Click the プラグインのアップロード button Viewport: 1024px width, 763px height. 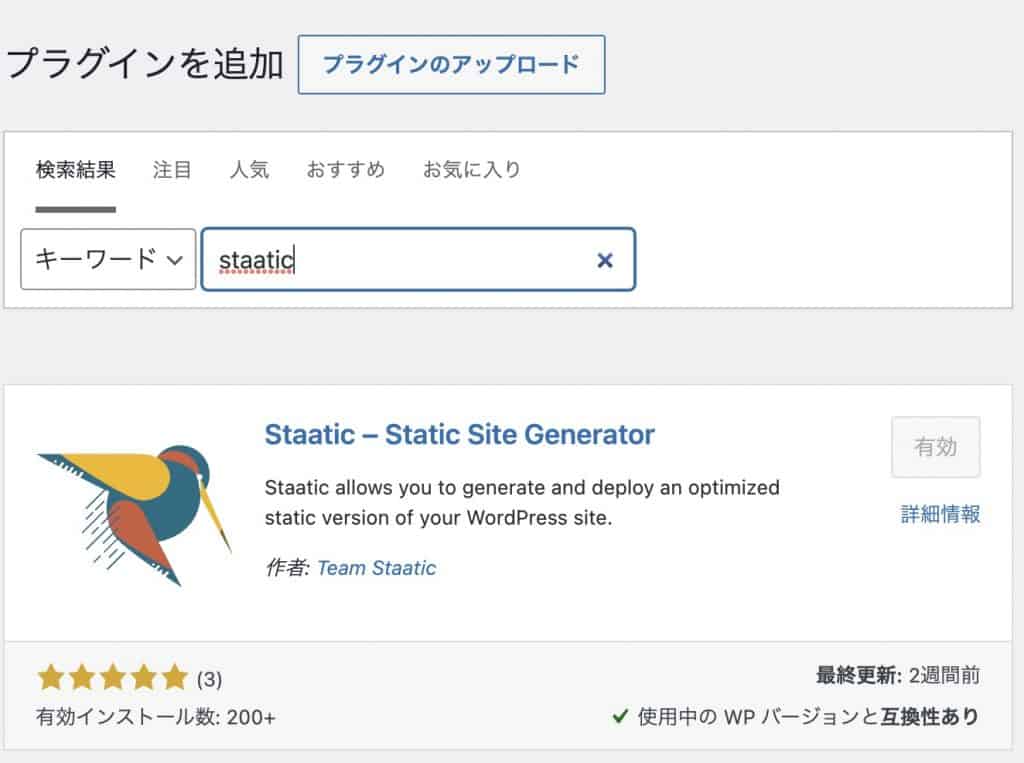tap(451, 65)
